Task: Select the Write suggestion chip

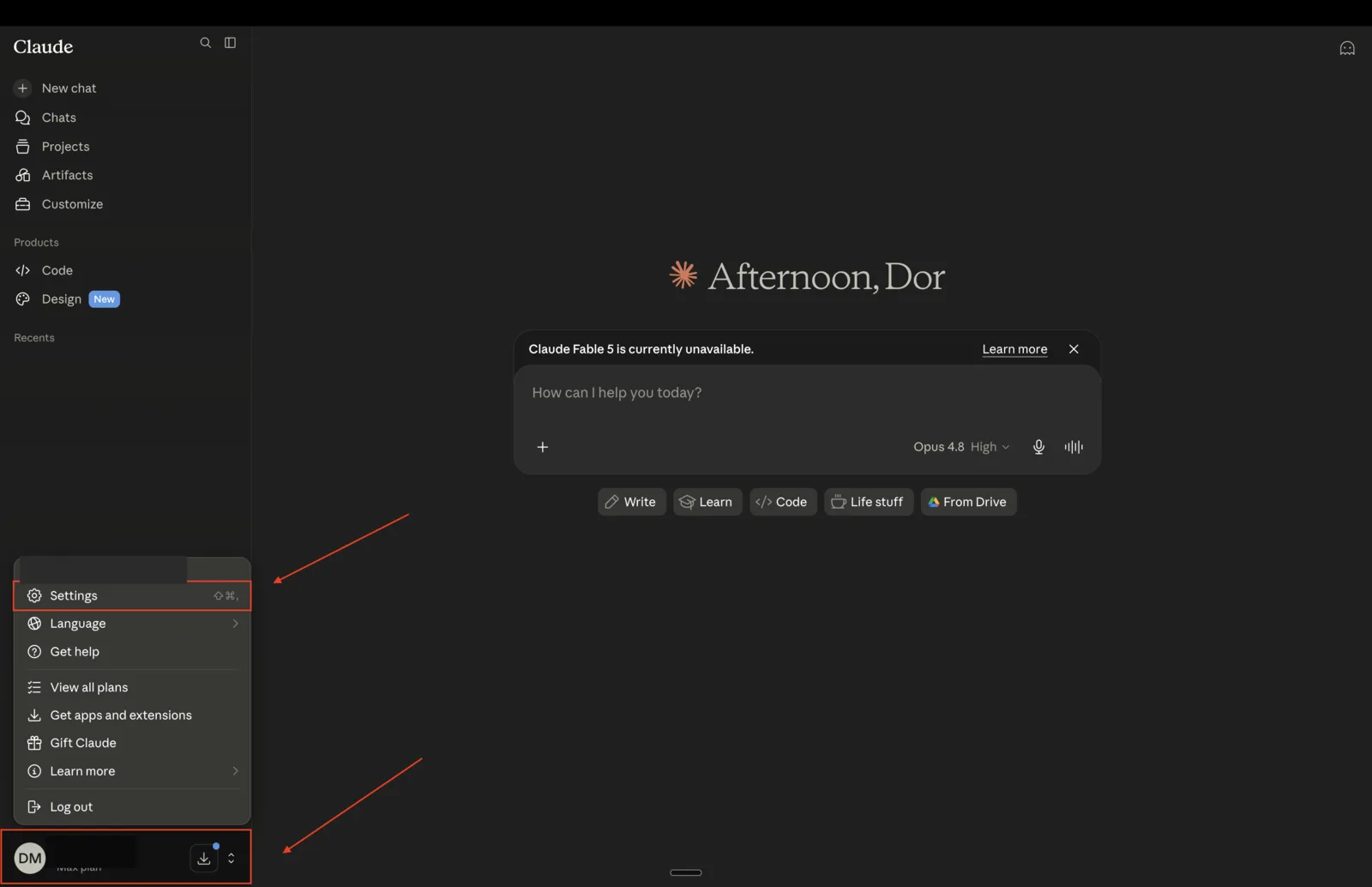Action: coord(631,502)
